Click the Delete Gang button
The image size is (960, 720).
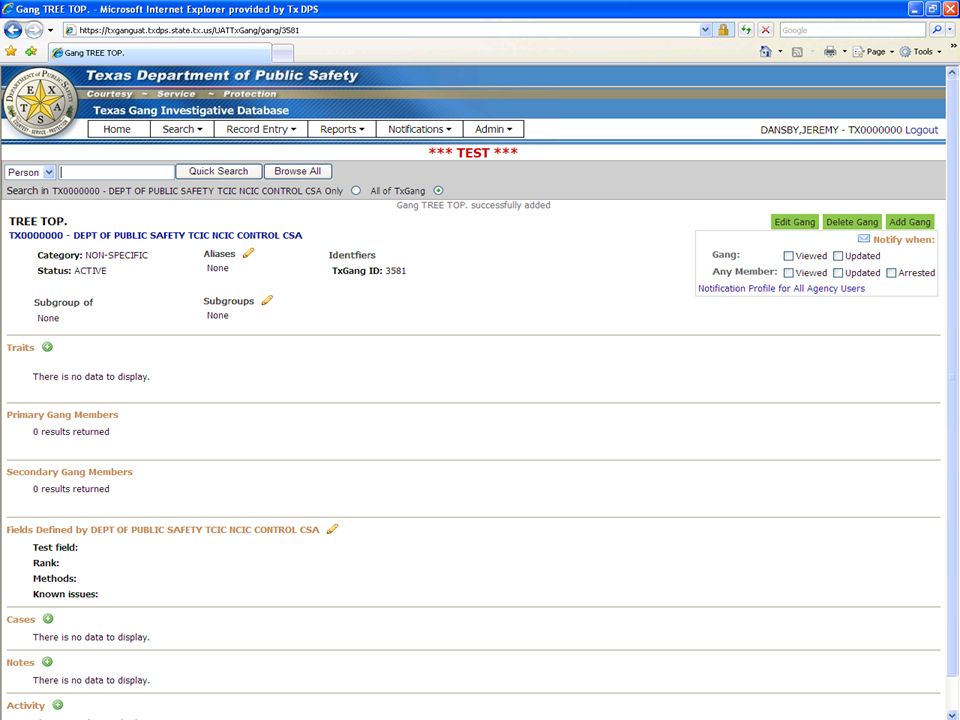click(x=852, y=222)
